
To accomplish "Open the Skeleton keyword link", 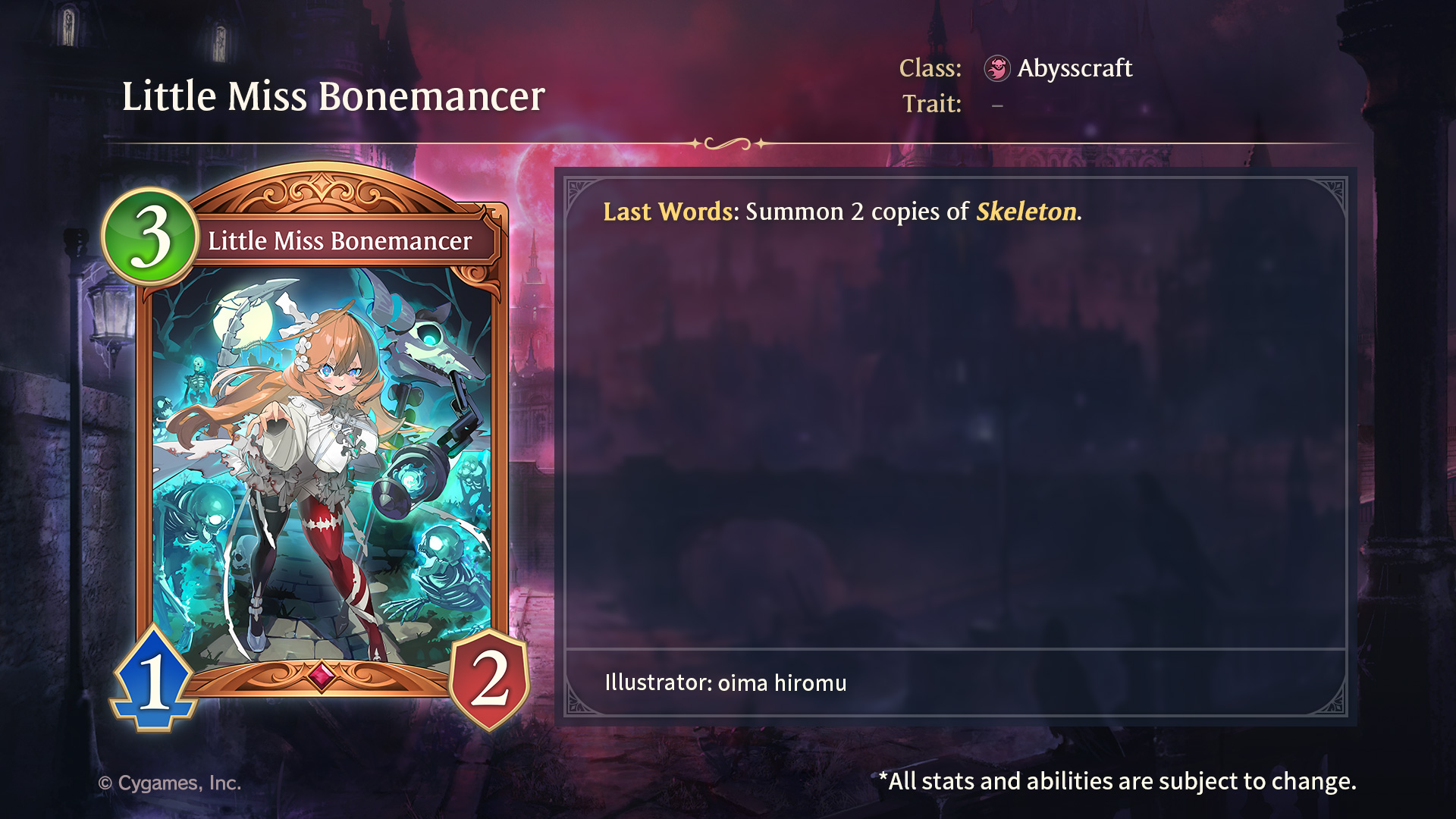I will [x=1026, y=212].
